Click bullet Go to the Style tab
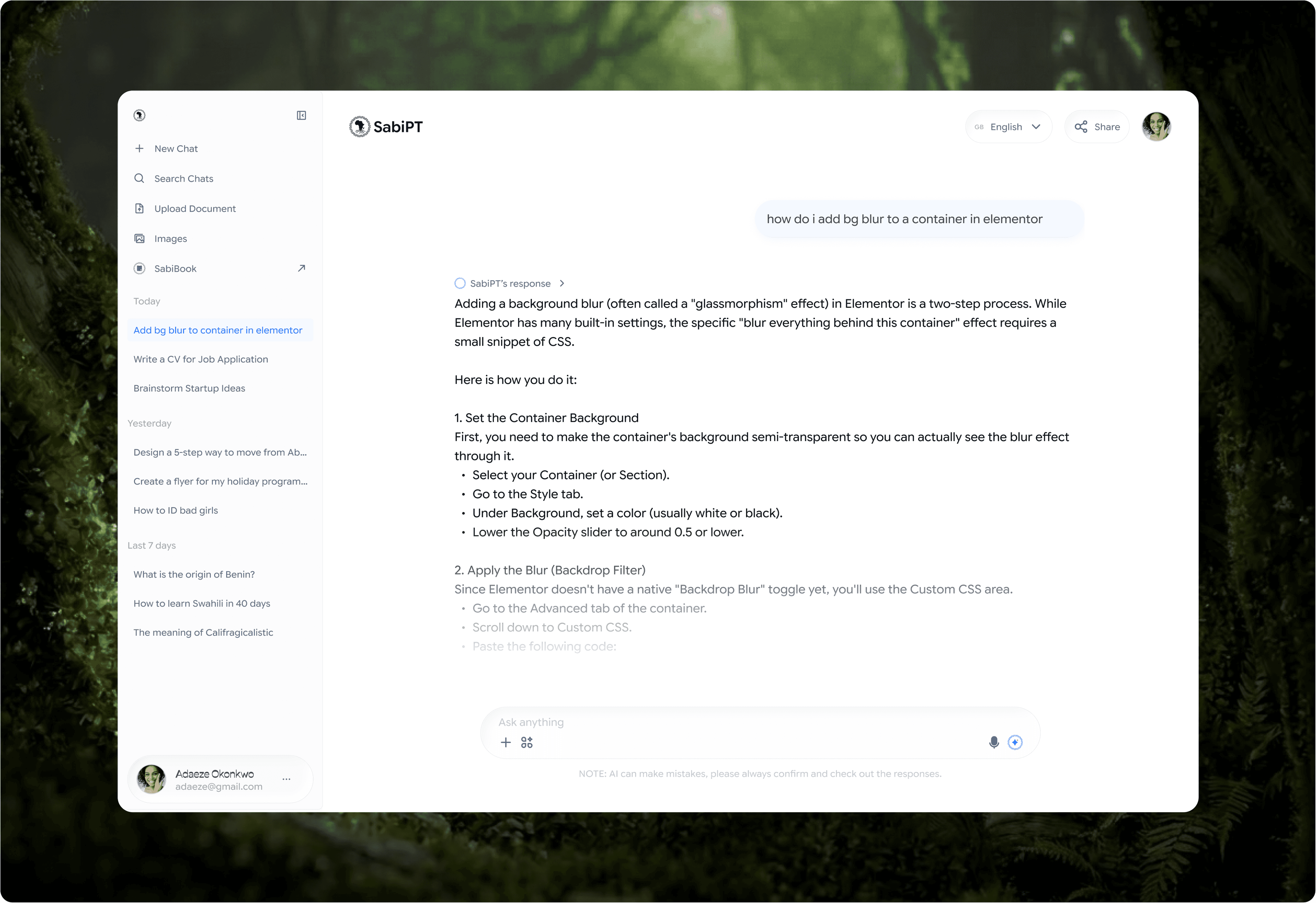The image size is (1316, 903). pos(528,494)
